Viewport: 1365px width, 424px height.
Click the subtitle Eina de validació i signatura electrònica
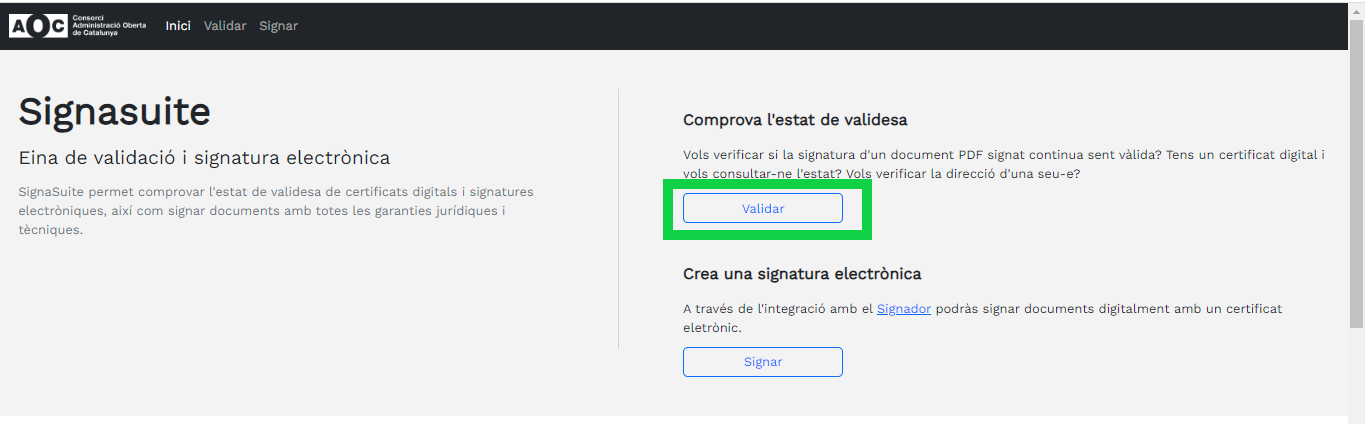[x=204, y=158]
